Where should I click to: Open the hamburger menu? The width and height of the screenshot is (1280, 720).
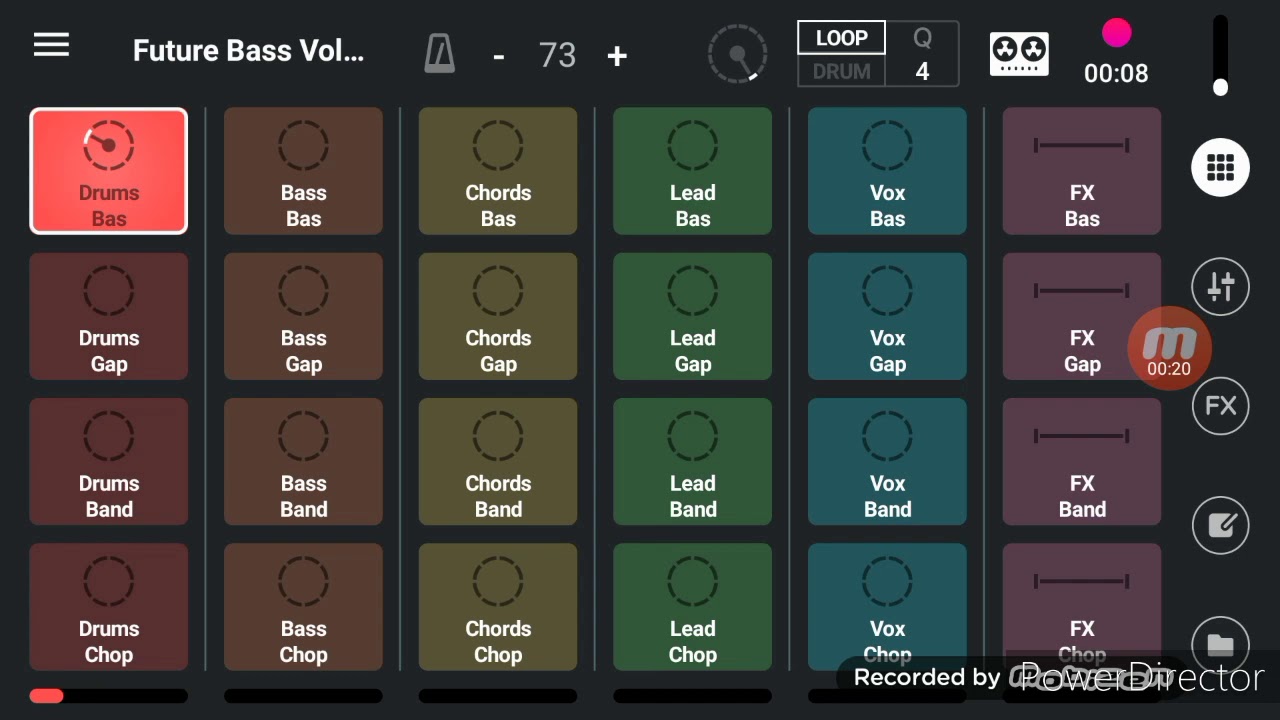point(51,45)
